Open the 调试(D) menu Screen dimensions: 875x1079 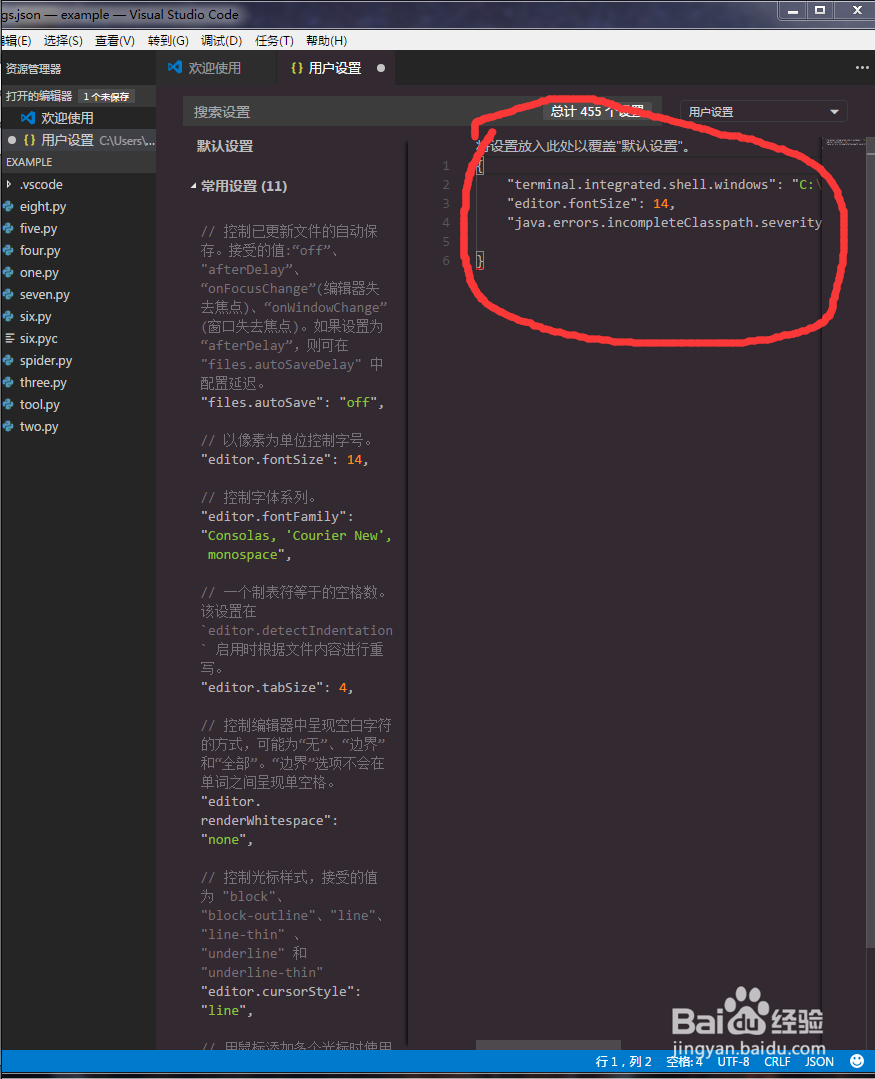(x=221, y=41)
